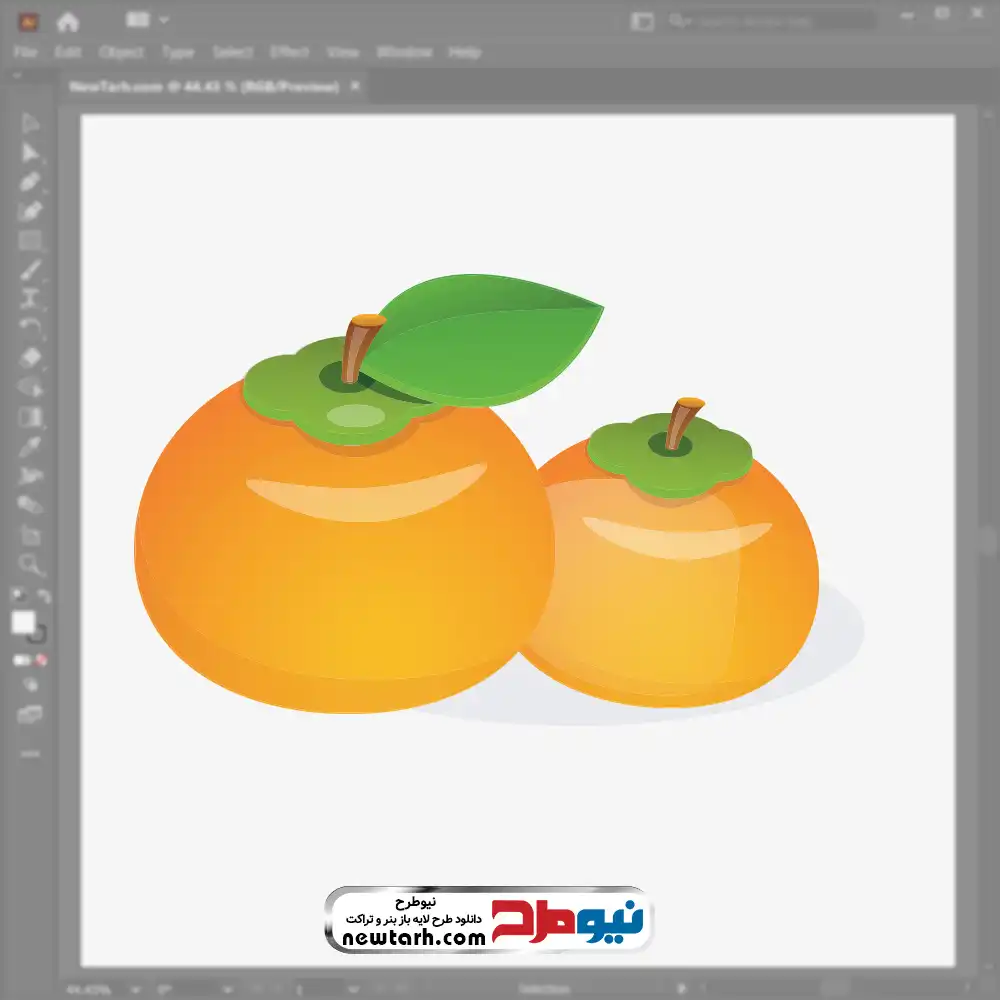Select the Eyedropper tool
The height and width of the screenshot is (1000, 1000).
tap(30, 446)
